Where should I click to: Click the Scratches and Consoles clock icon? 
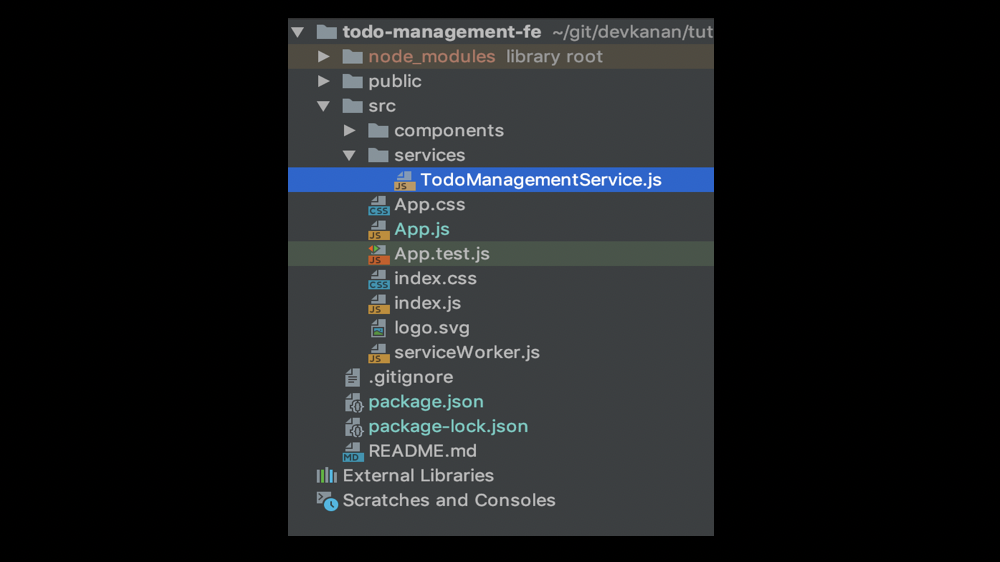[327, 501]
